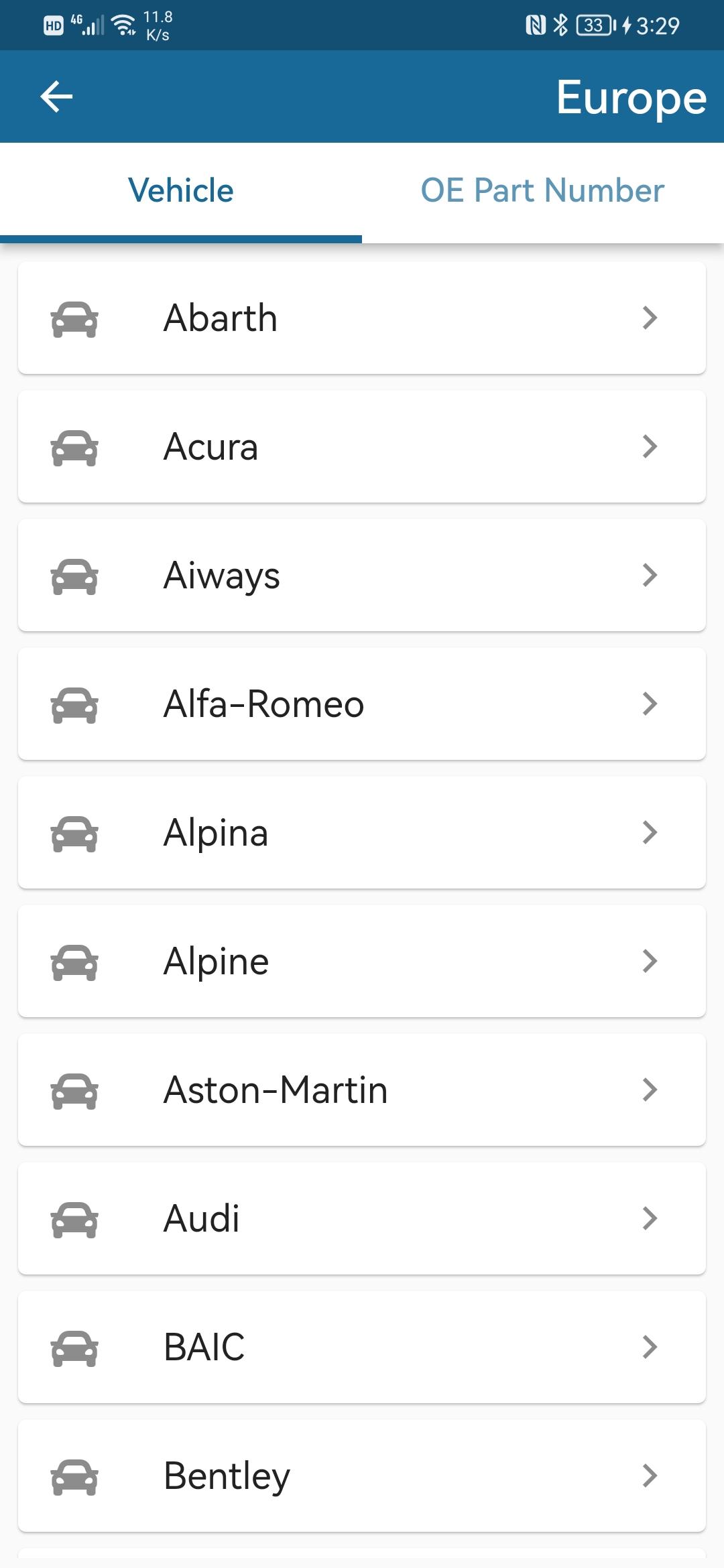724x1568 pixels.
Task: Tap the car icon next to Bentley
Action: pos(74,1476)
